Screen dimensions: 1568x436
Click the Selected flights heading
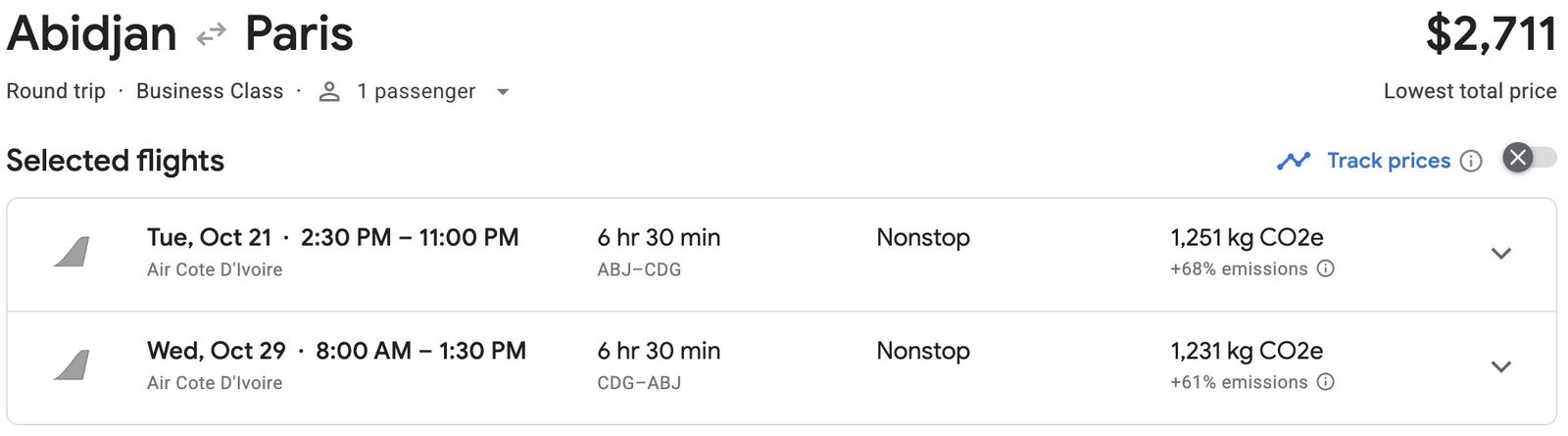(116, 161)
